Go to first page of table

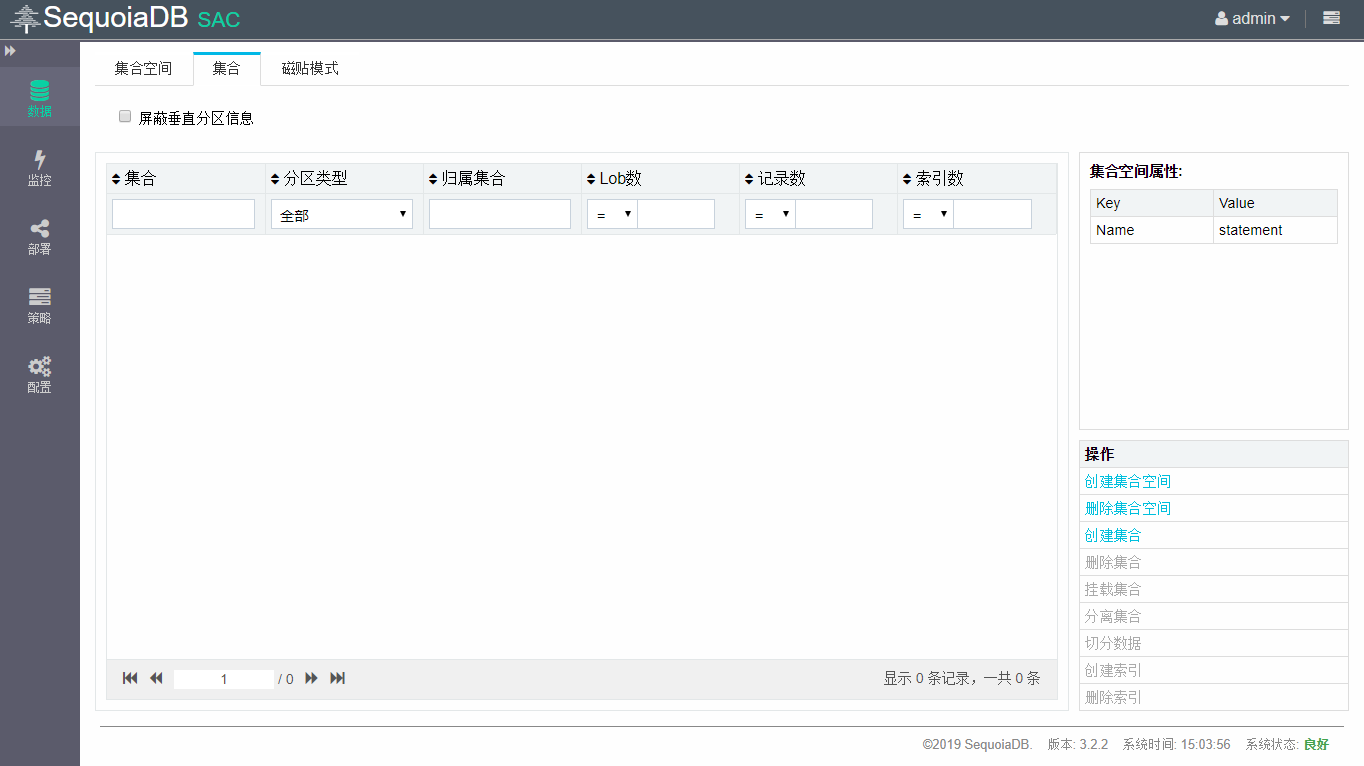tap(130, 678)
